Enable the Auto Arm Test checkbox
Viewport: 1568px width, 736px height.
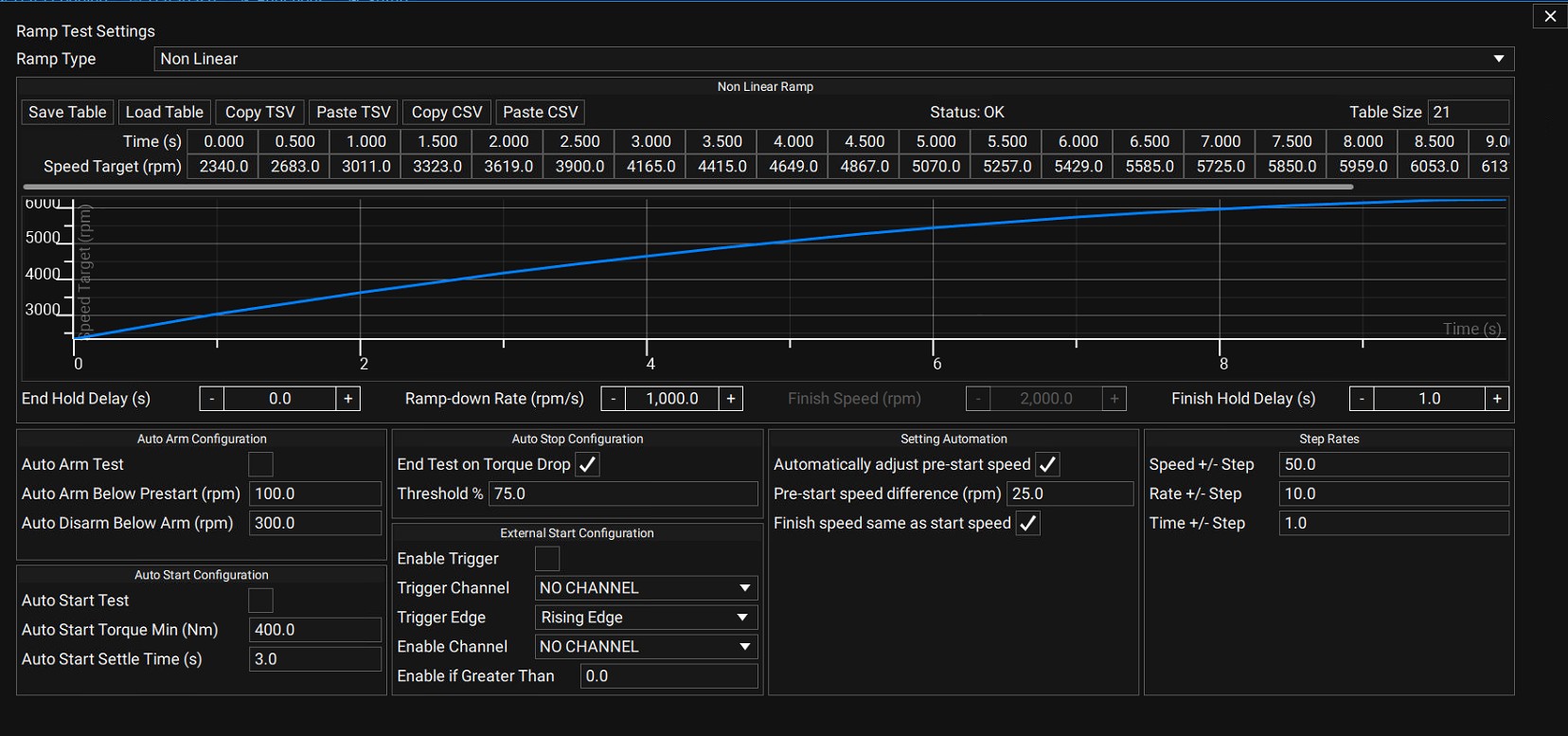pyautogui.click(x=260, y=464)
